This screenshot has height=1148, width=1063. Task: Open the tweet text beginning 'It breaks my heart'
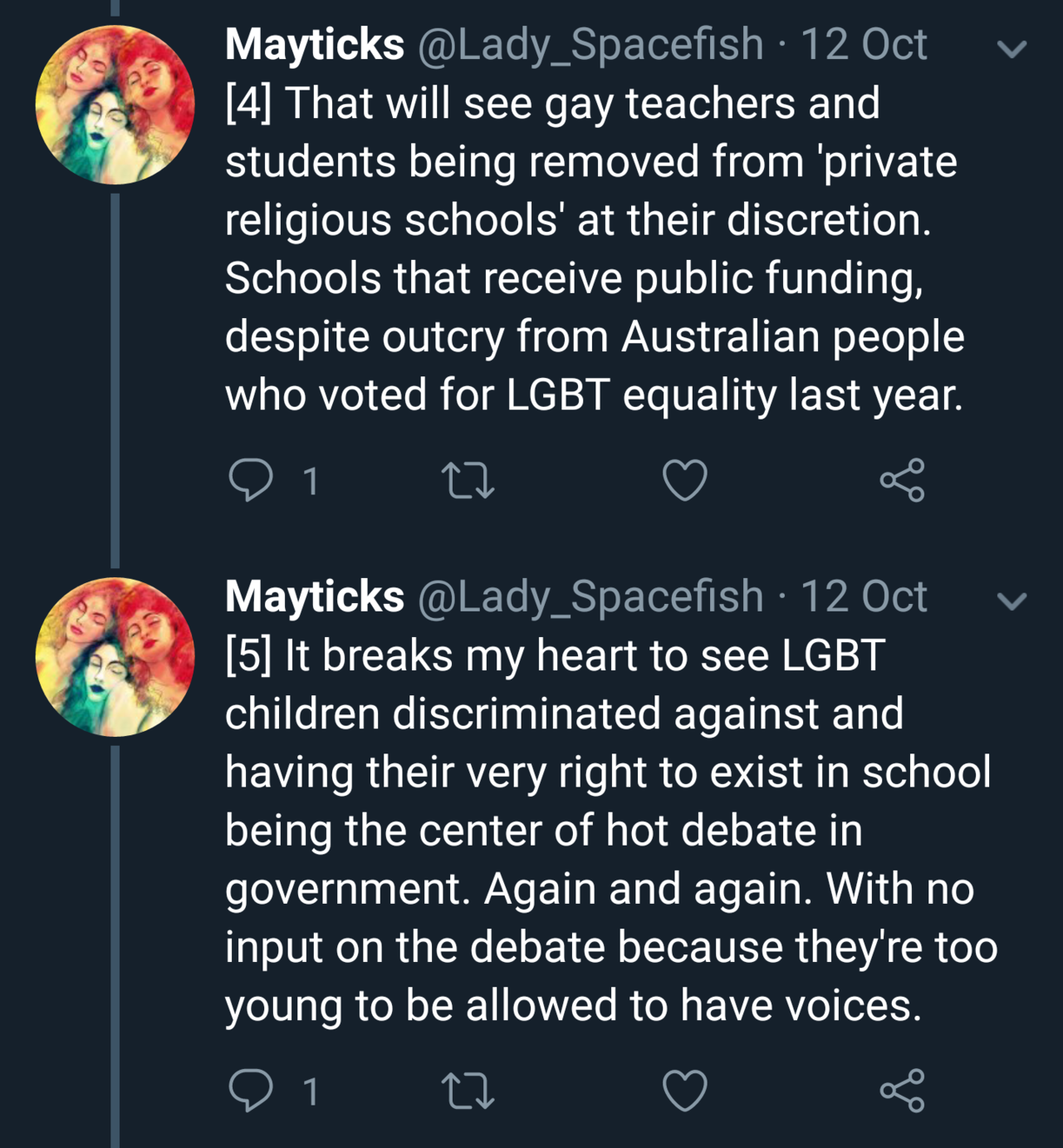click(x=610, y=831)
